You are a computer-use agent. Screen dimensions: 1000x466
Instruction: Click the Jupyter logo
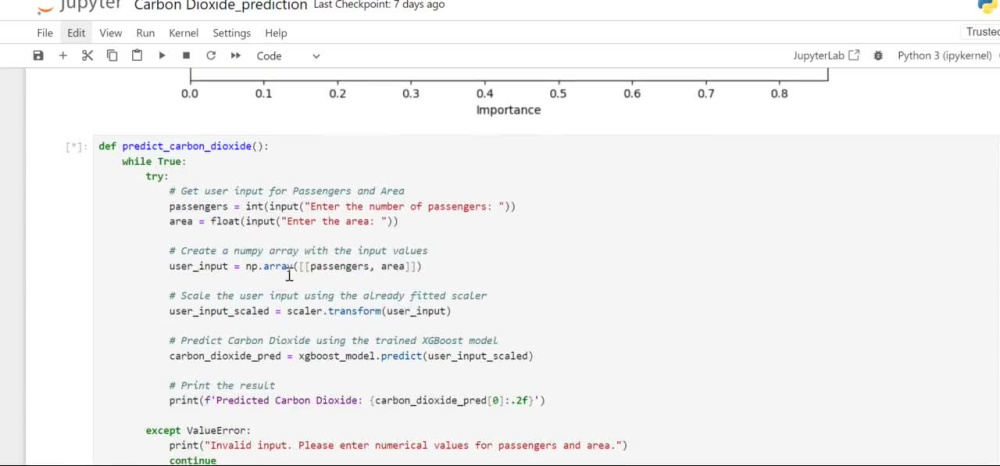[x=80, y=6]
